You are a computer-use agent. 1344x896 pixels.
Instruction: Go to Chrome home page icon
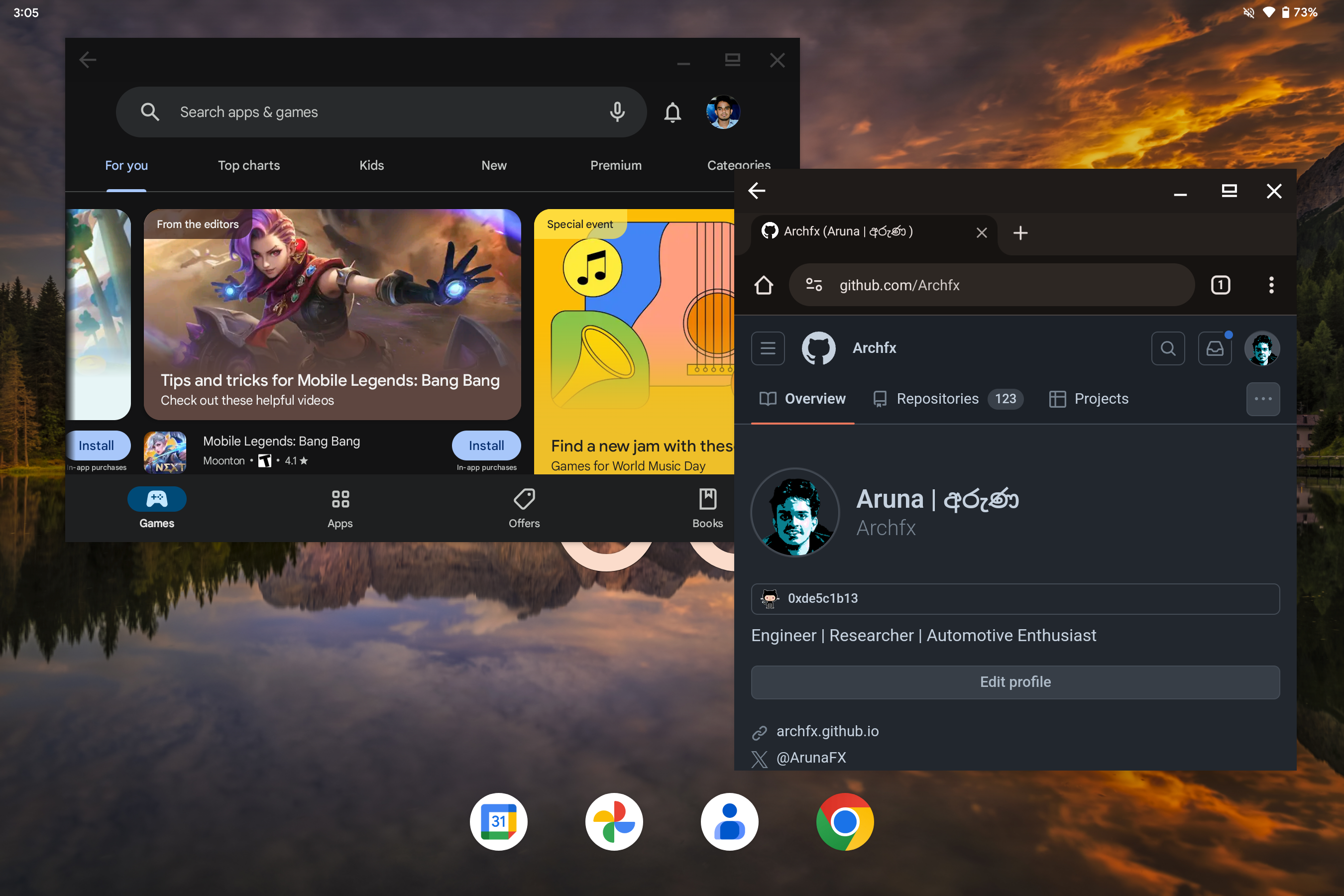[764, 285]
